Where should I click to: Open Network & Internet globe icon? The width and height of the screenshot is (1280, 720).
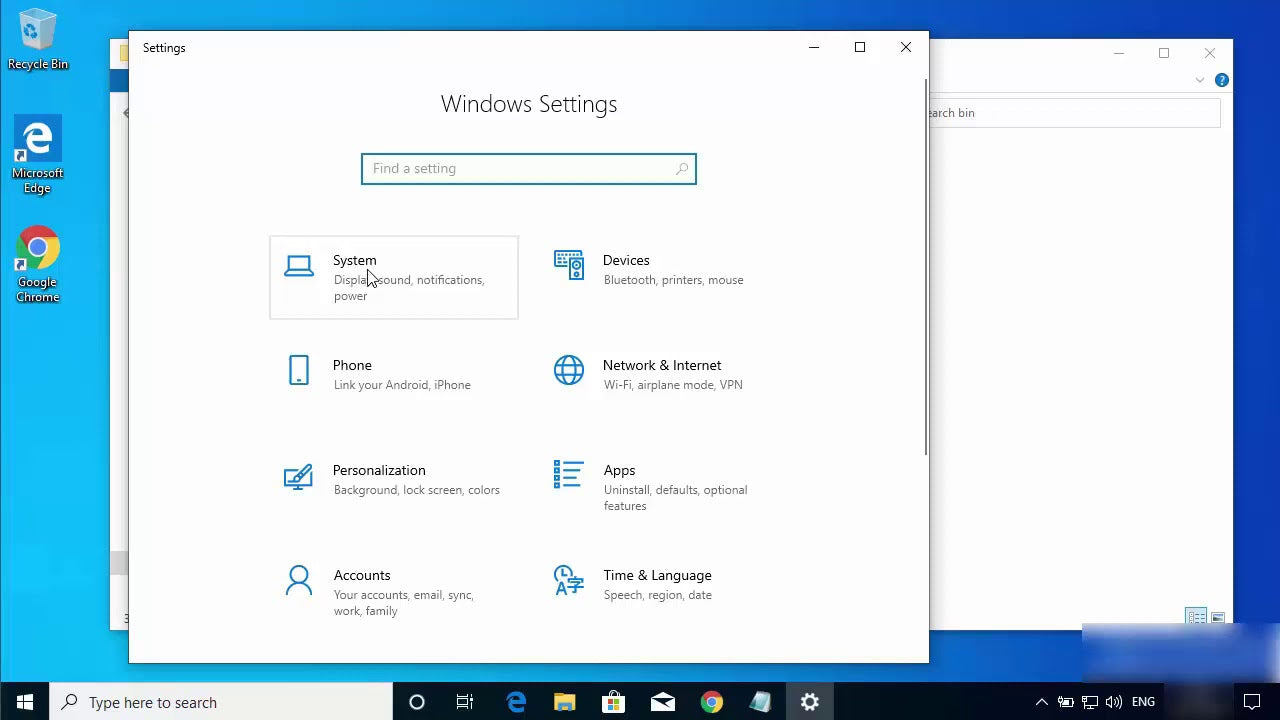[568, 370]
